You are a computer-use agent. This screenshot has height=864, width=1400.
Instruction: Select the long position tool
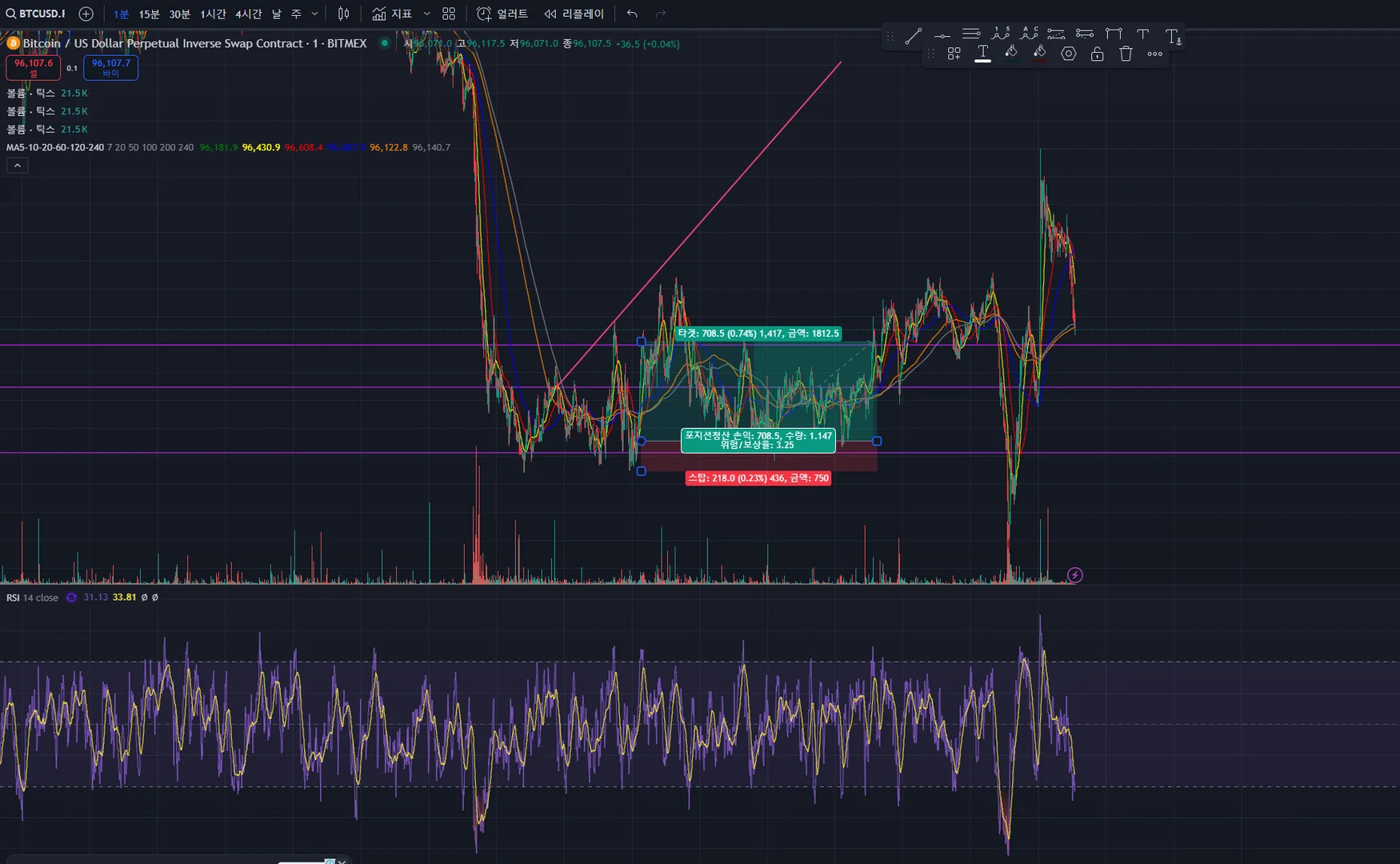(1056, 34)
